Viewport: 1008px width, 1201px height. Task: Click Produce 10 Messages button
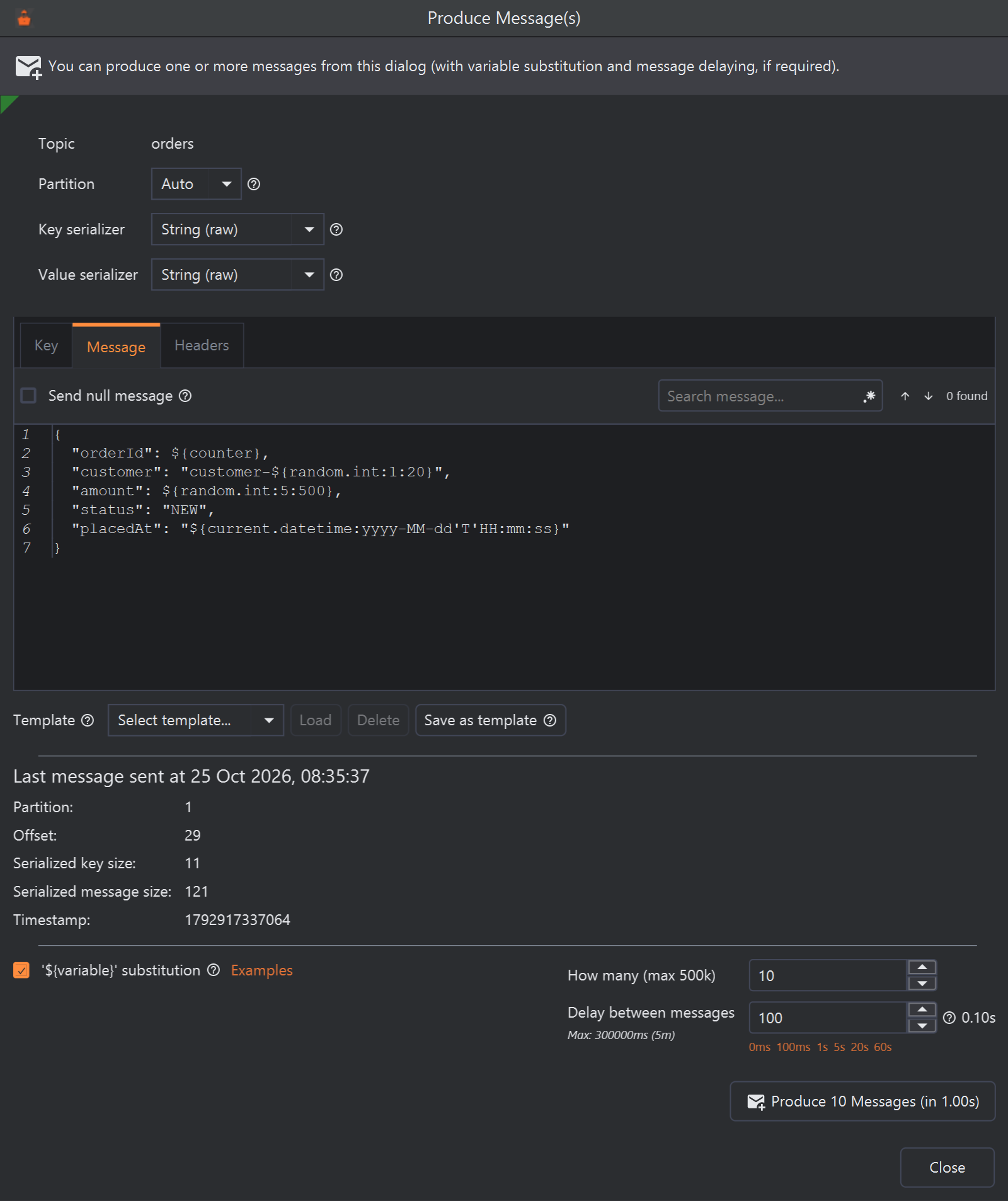tap(862, 1101)
